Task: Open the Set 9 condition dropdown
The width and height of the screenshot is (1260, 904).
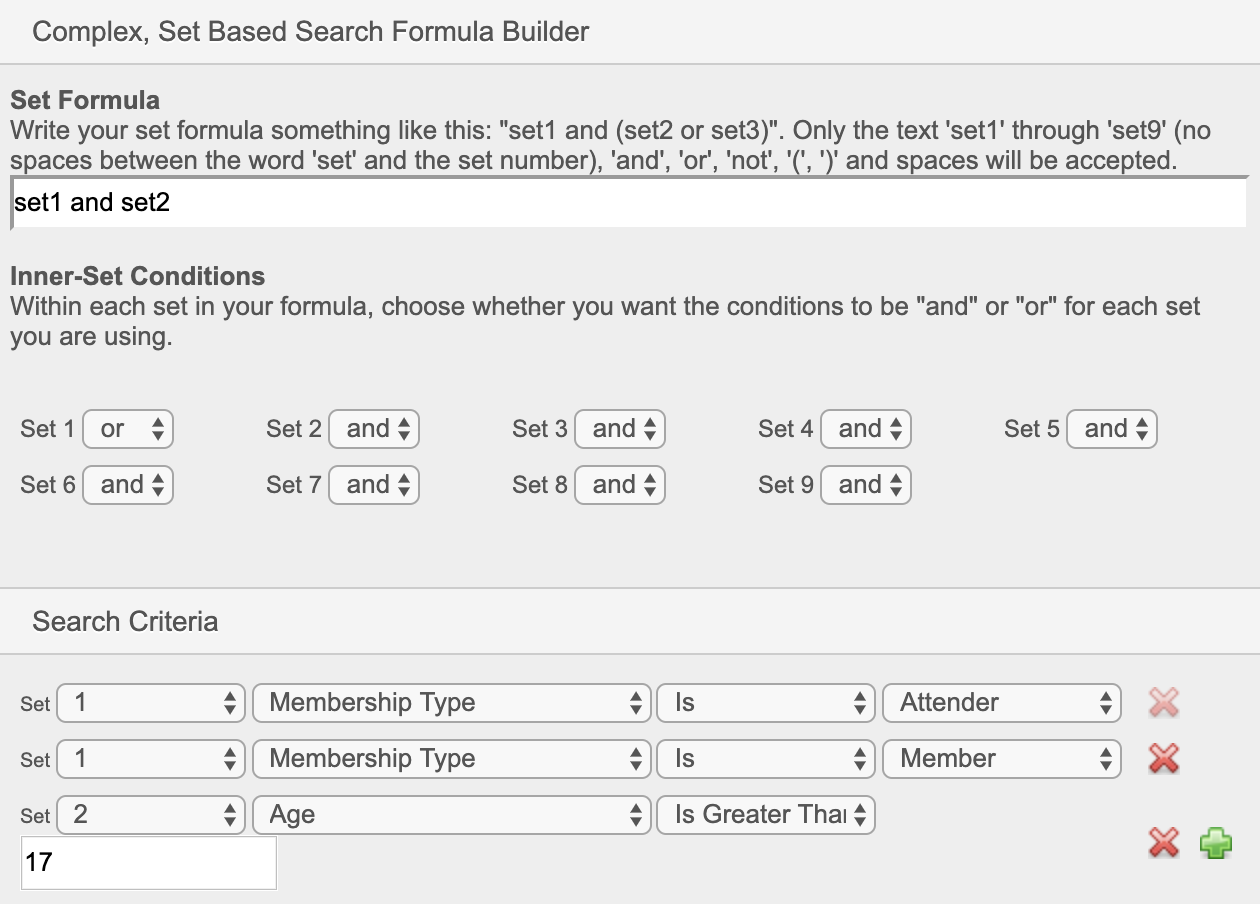Action: 866,484
